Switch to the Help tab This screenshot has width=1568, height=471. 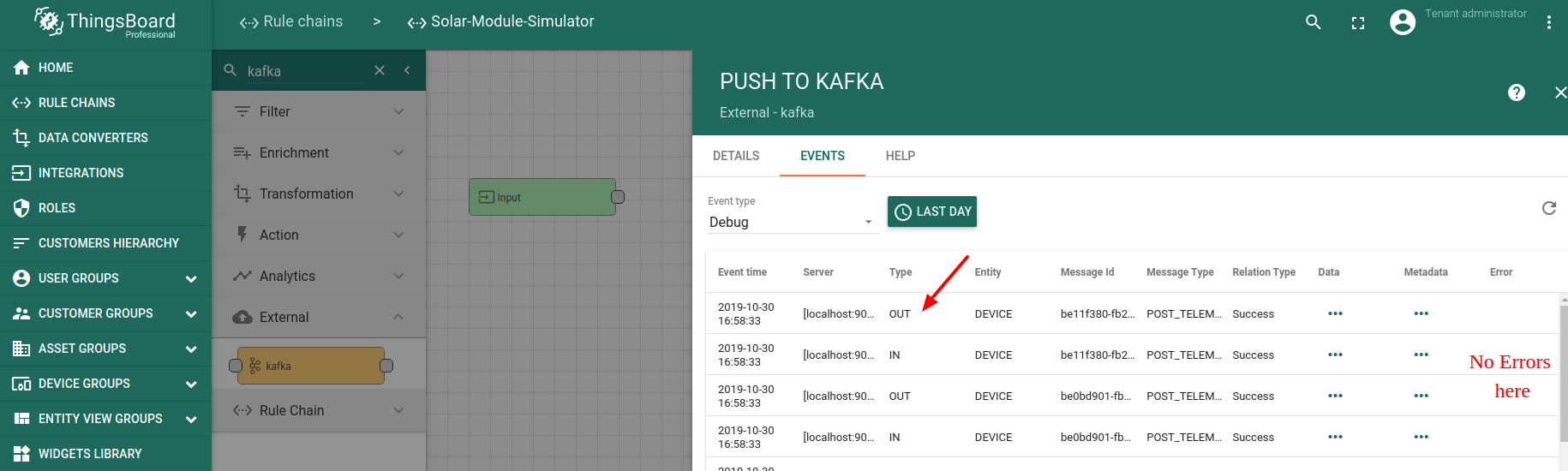pyautogui.click(x=901, y=156)
